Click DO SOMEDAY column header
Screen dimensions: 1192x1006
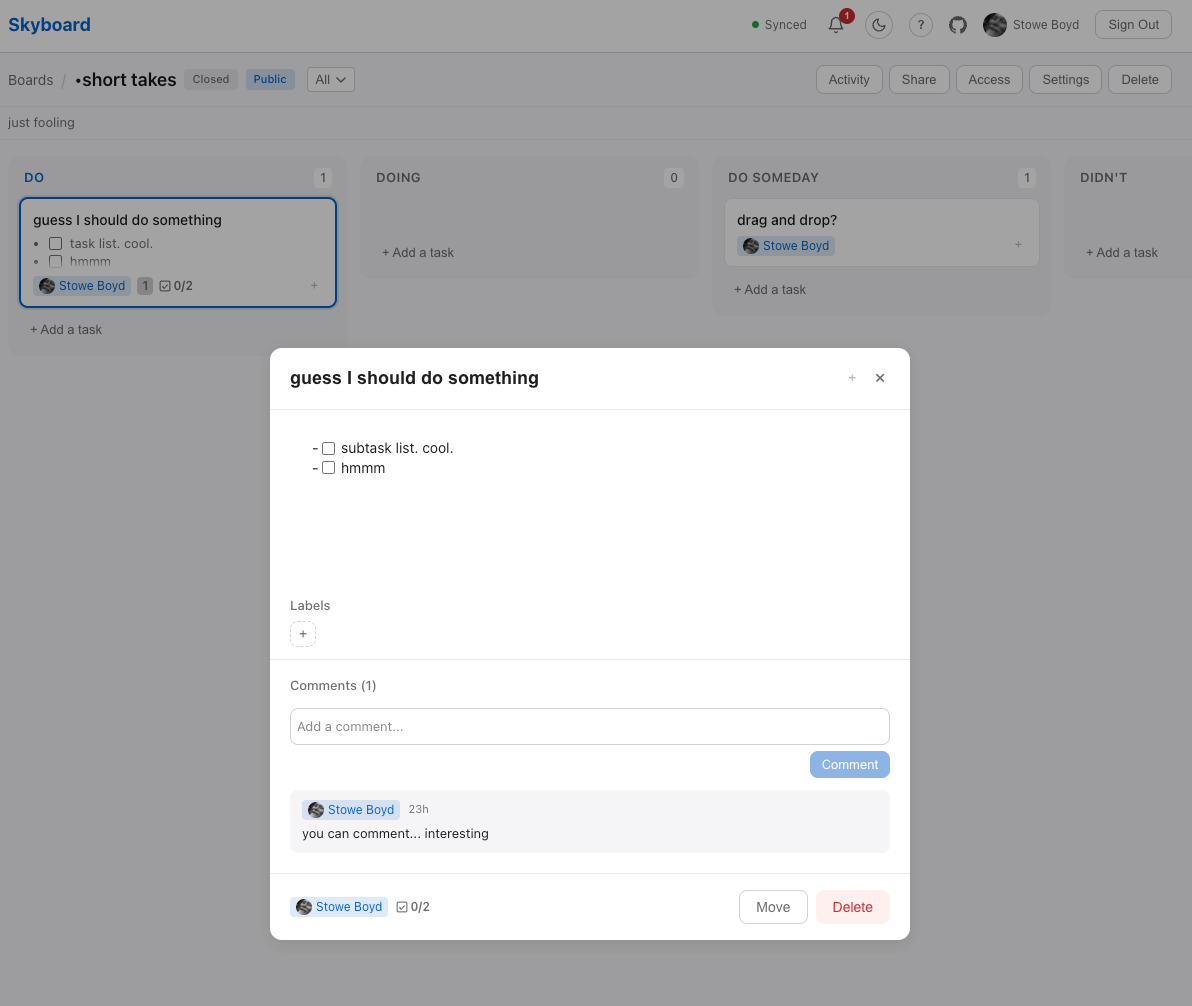click(x=773, y=178)
